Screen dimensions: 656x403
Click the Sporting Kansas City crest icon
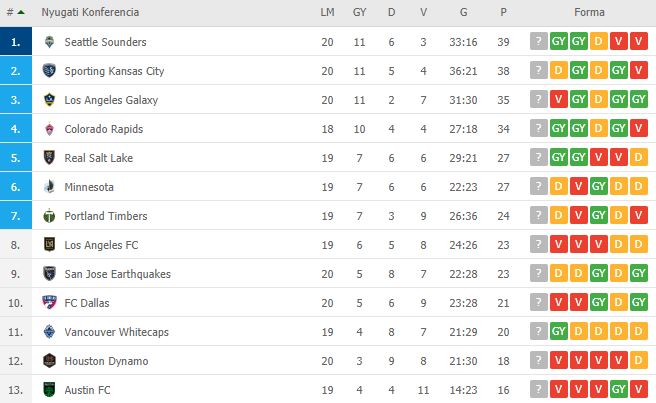tap(49, 71)
